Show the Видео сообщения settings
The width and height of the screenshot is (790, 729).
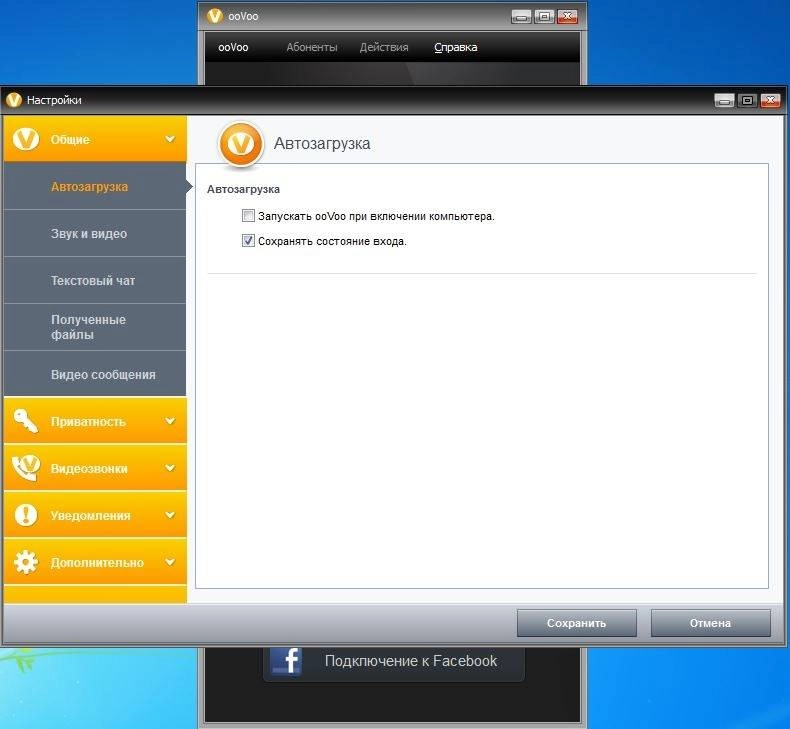click(95, 374)
